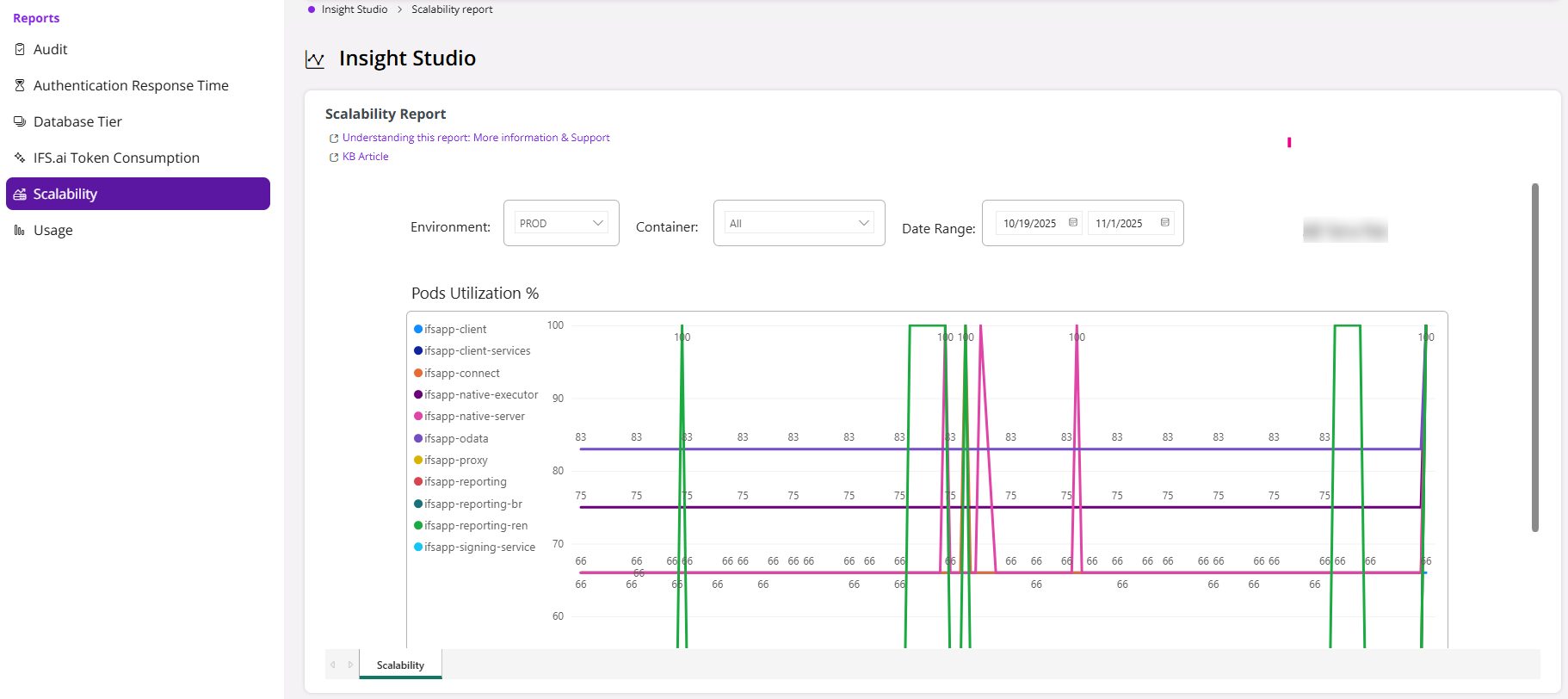Open the start date calendar picker icon

coord(1073,223)
